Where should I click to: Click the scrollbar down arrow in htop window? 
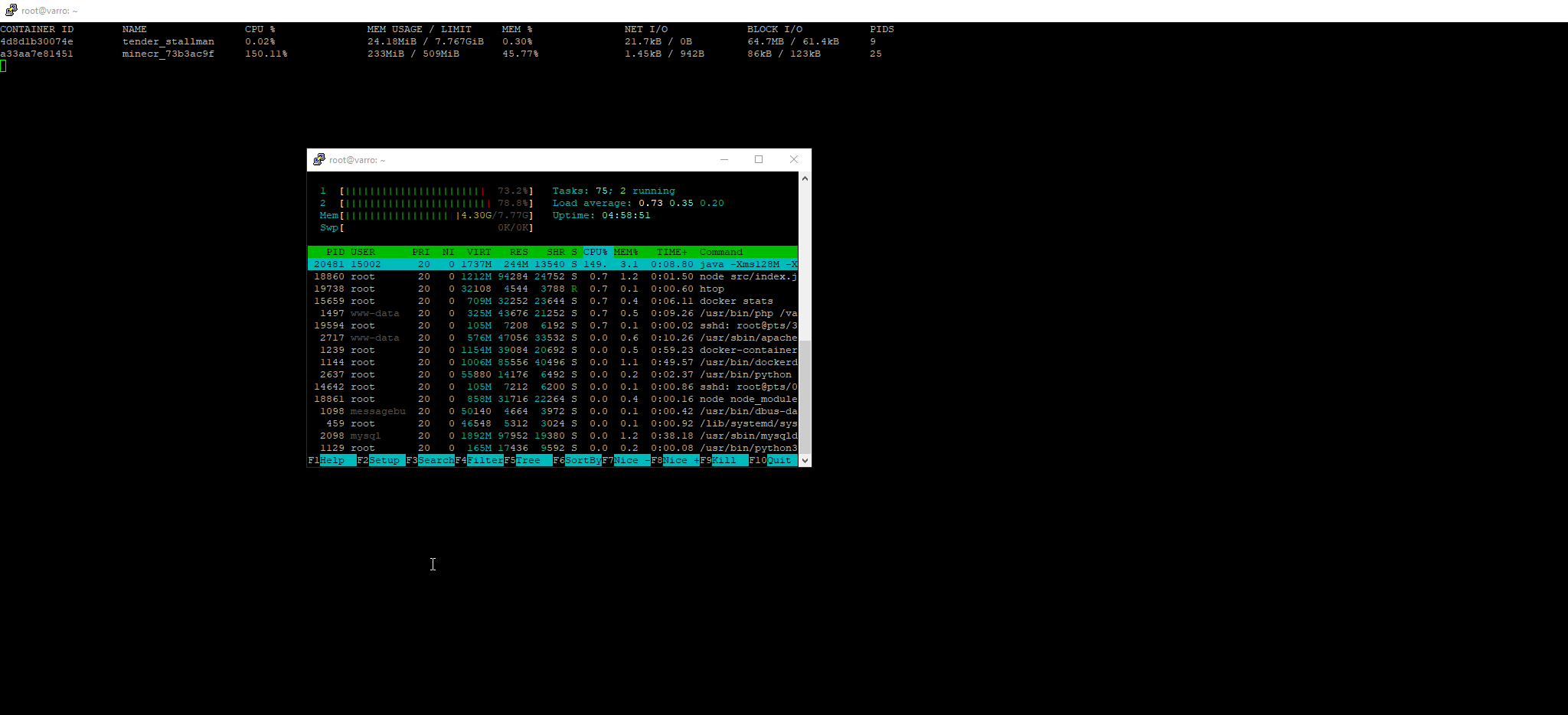point(805,461)
